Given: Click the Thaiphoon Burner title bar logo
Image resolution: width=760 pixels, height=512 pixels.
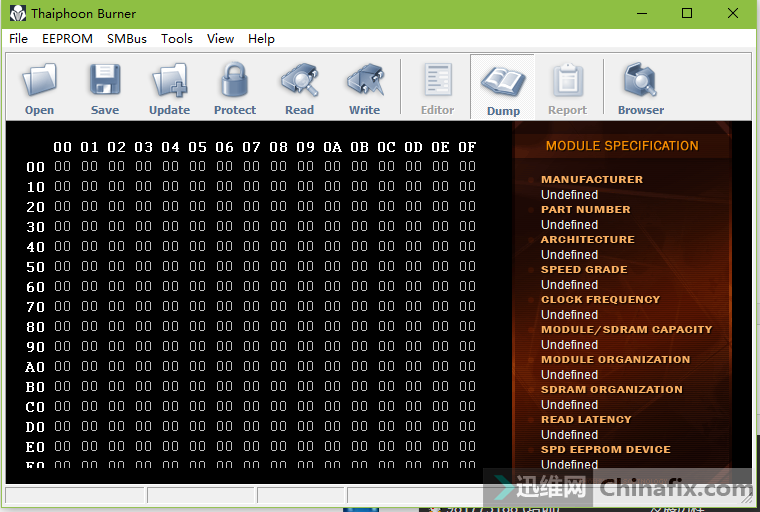Looking at the screenshot, I should tap(17, 14).
